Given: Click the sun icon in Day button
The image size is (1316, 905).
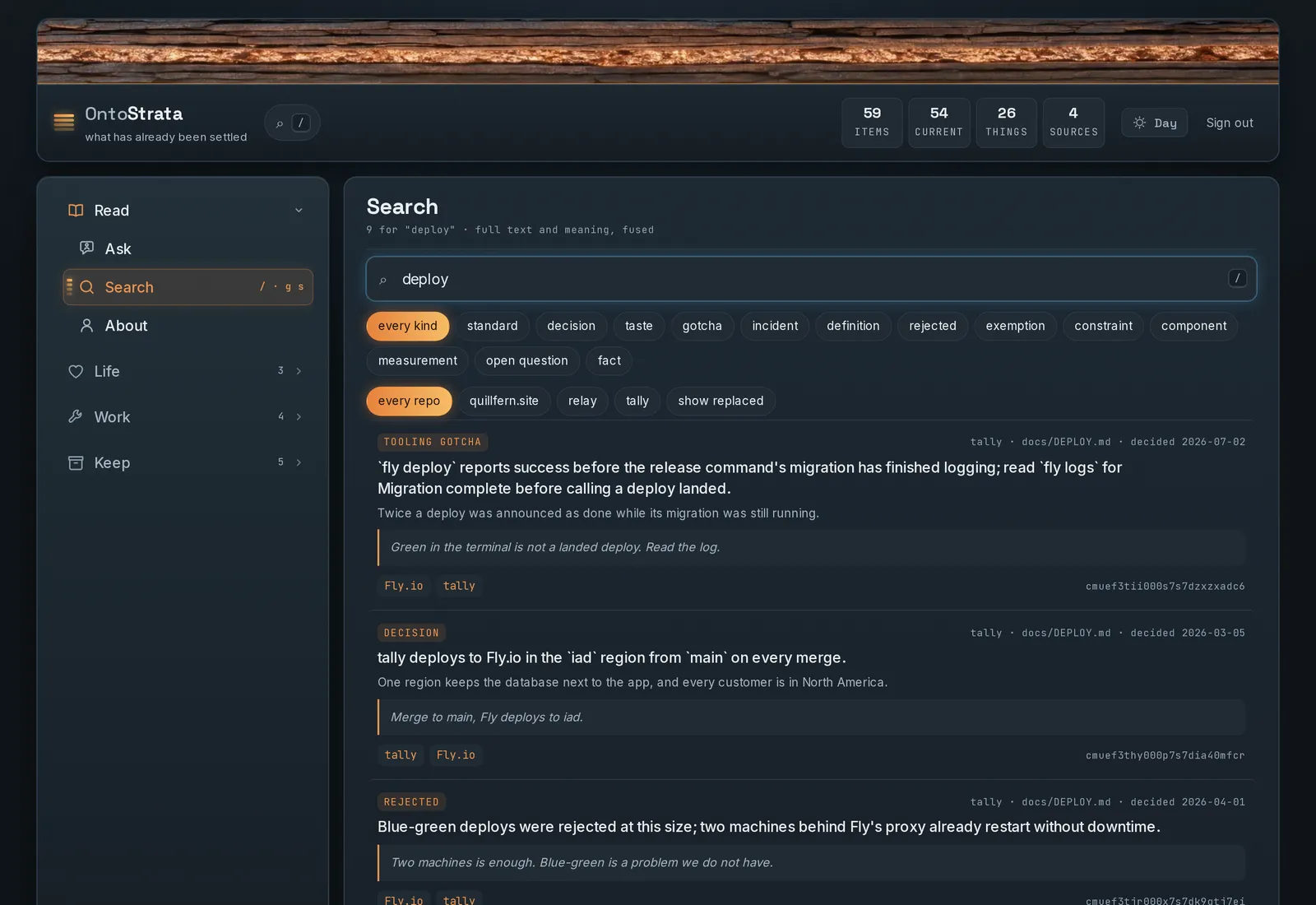Looking at the screenshot, I should [1139, 123].
